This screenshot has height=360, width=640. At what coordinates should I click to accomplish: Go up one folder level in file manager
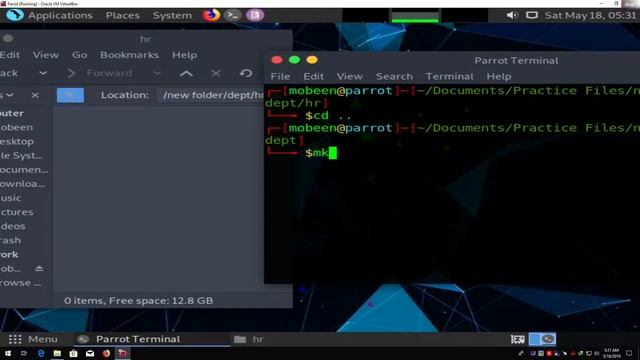pos(186,73)
